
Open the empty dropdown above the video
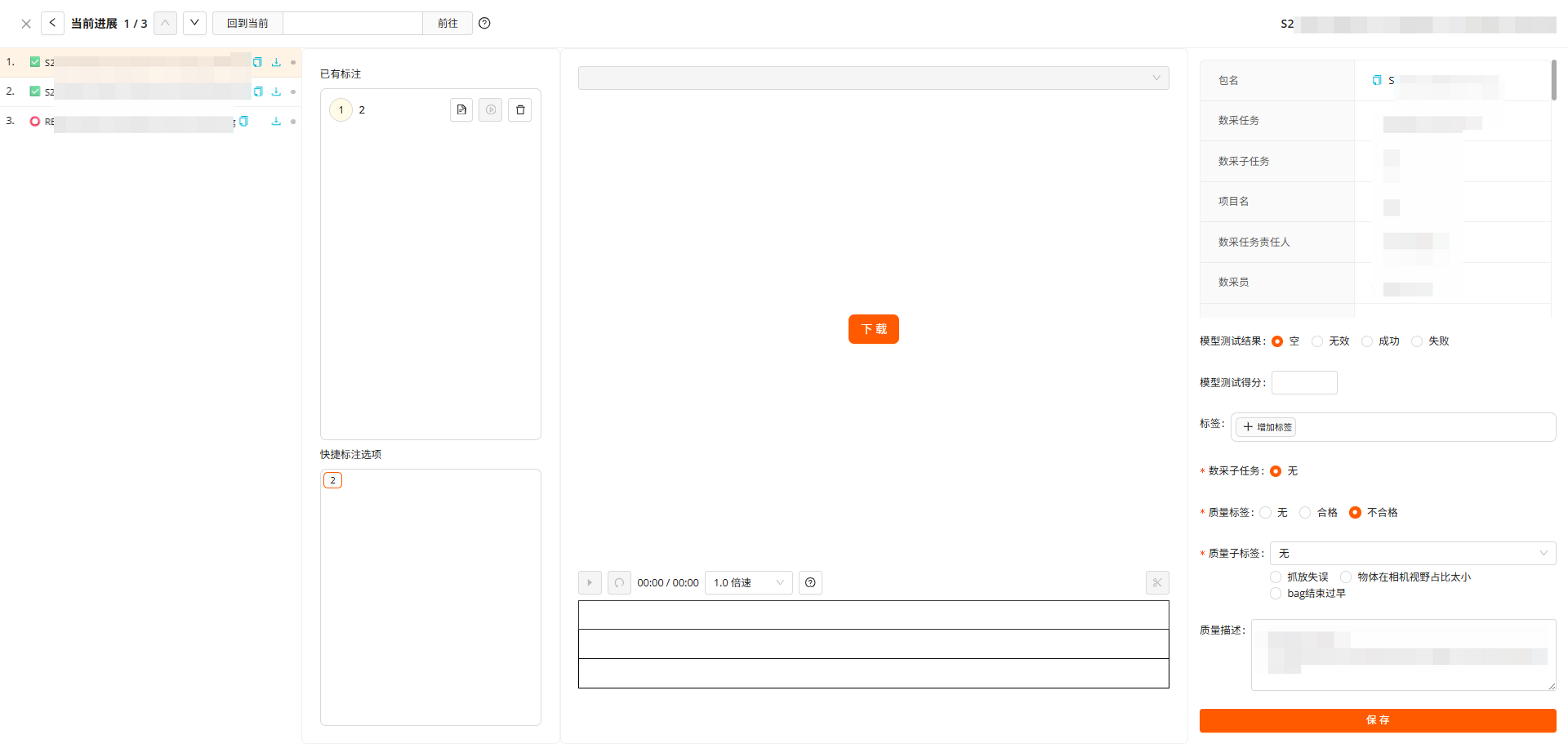click(x=873, y=78)
